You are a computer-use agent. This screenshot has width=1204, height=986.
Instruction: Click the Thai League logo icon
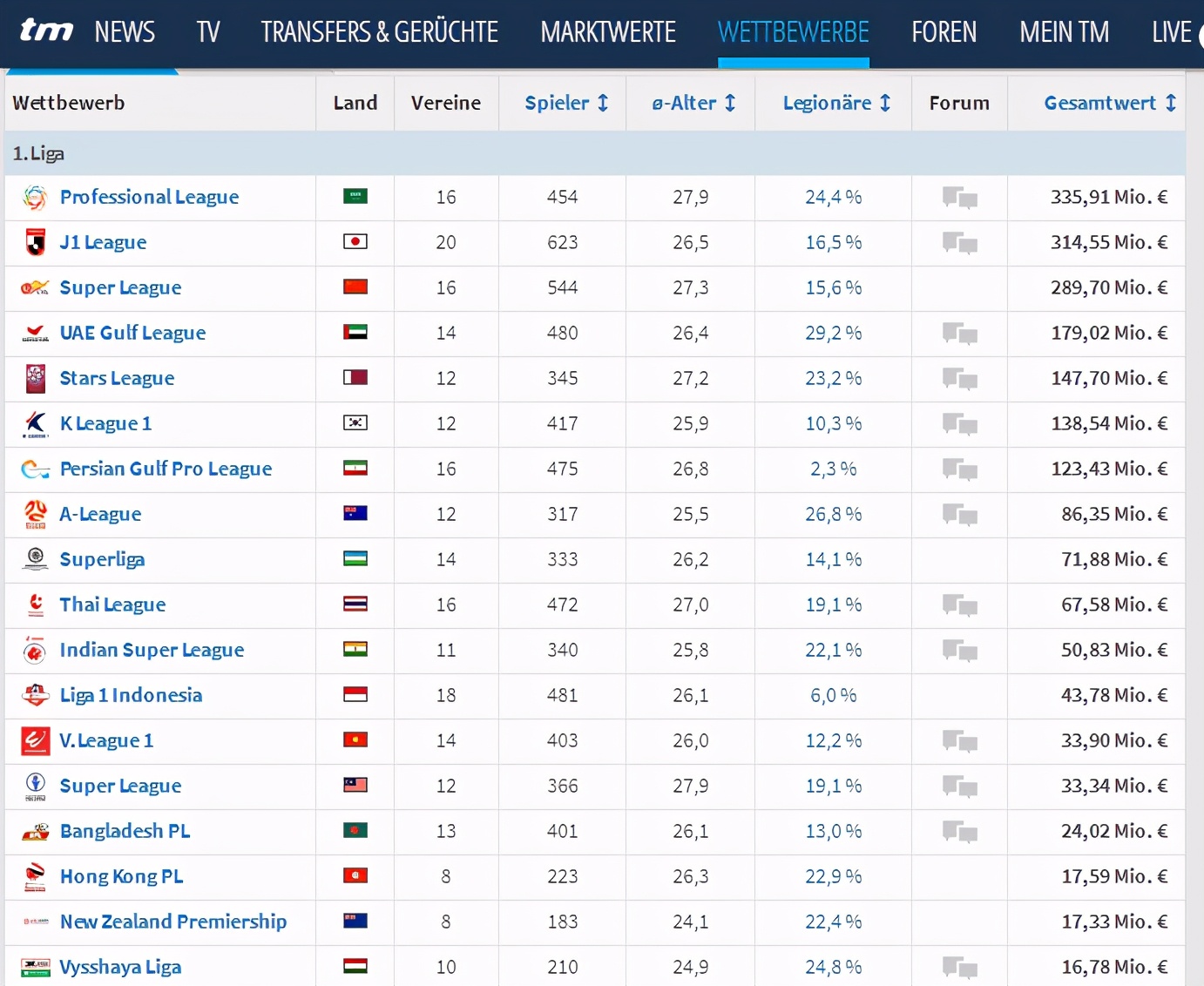click(x=35, y=604)
